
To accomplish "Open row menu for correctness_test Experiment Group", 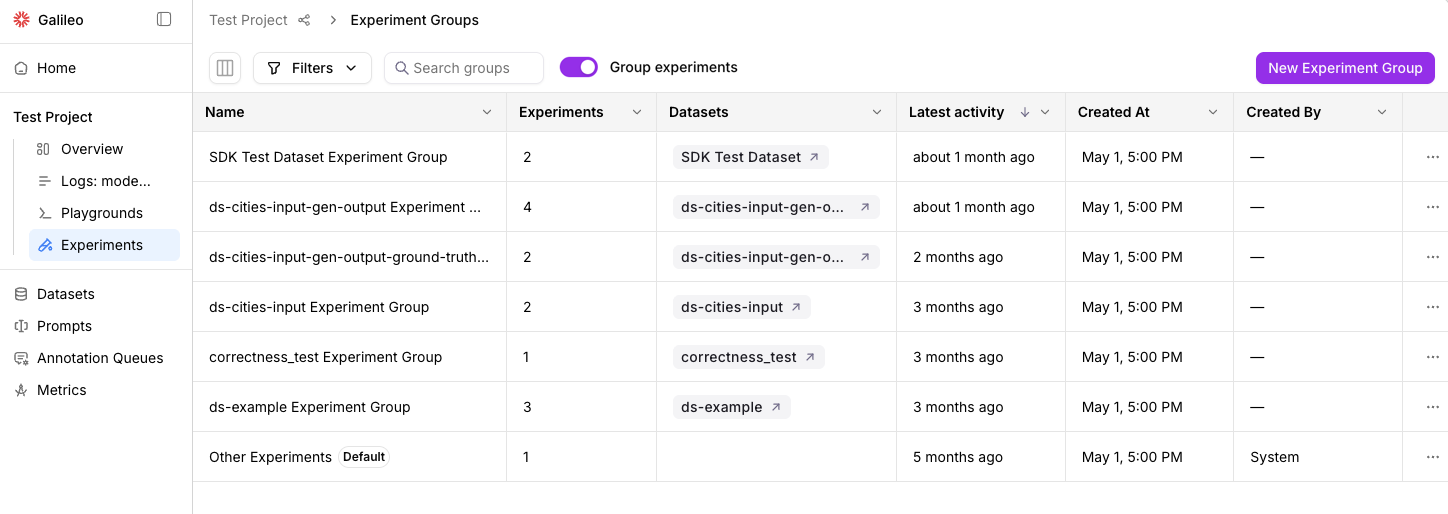I will coord(1432,357).
